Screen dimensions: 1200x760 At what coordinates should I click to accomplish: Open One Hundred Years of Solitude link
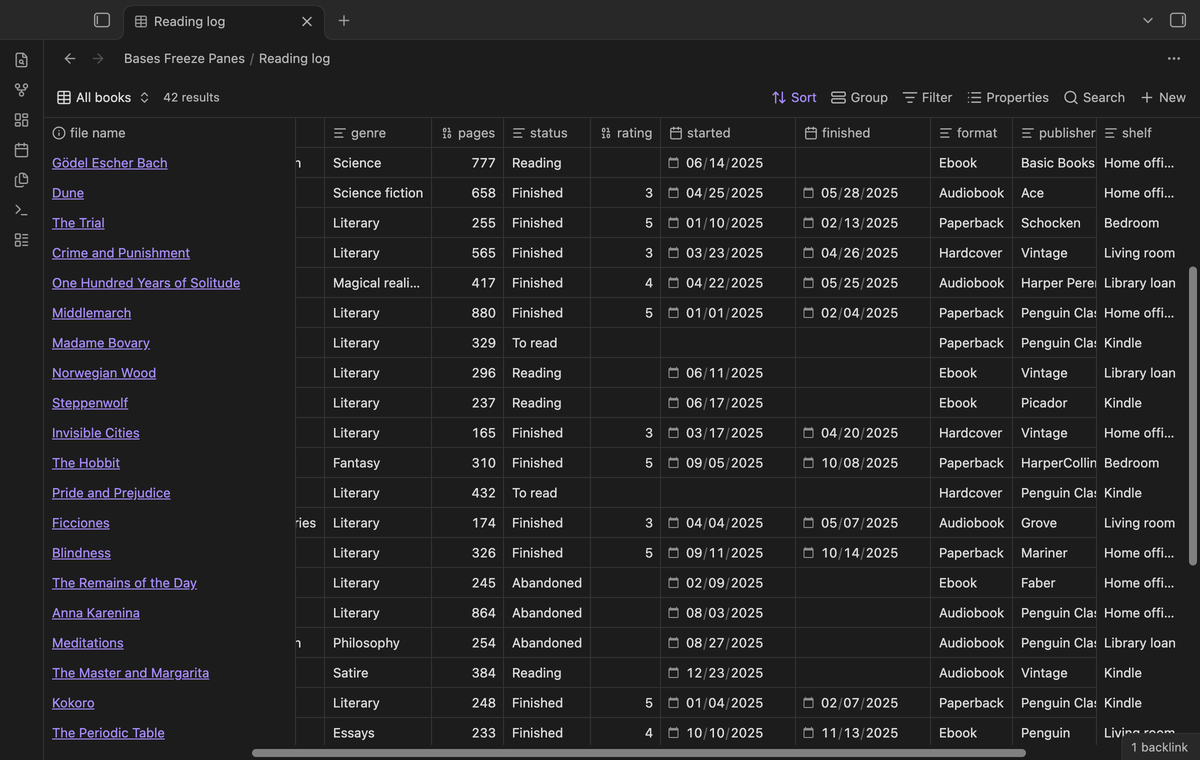point(146,283)
